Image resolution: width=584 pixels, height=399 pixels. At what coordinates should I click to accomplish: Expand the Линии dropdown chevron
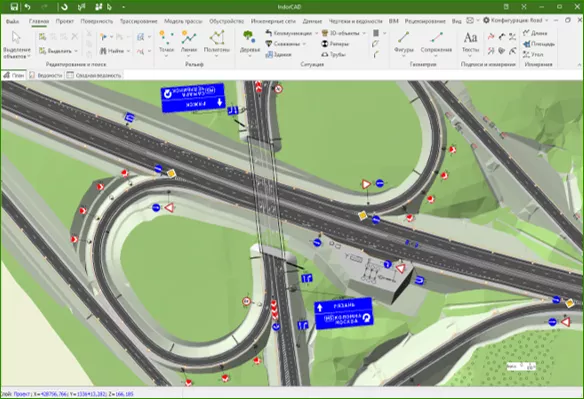[188, 56]
